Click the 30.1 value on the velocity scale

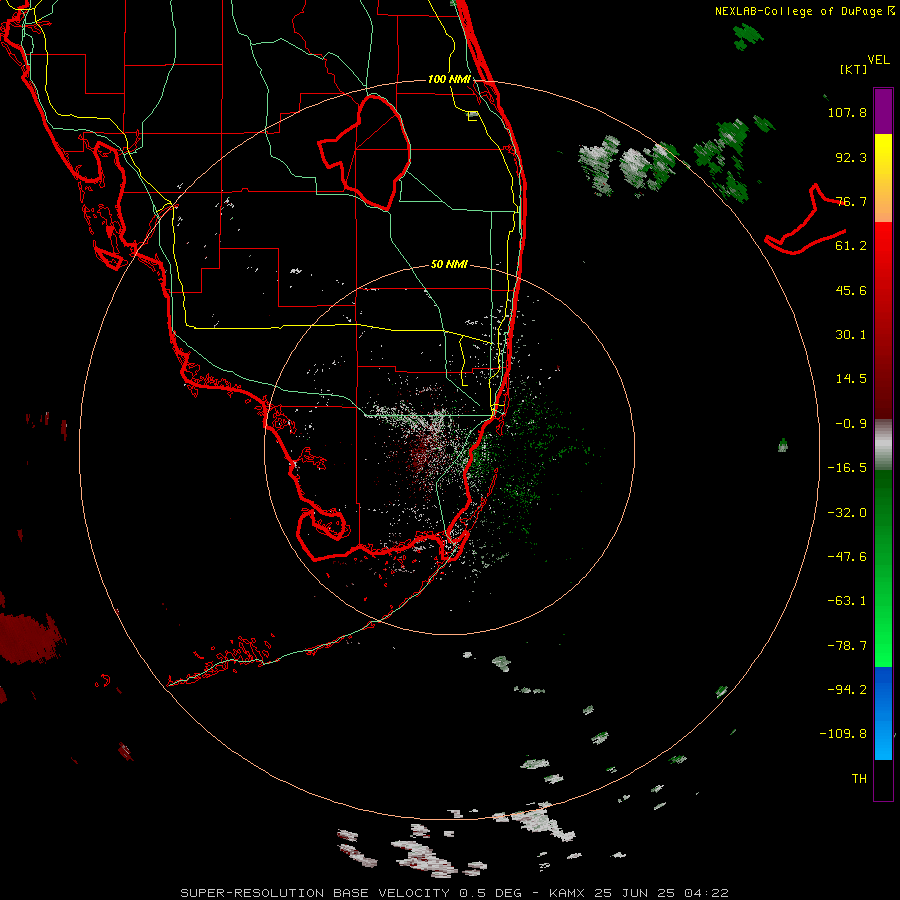(x=851, y=335)
